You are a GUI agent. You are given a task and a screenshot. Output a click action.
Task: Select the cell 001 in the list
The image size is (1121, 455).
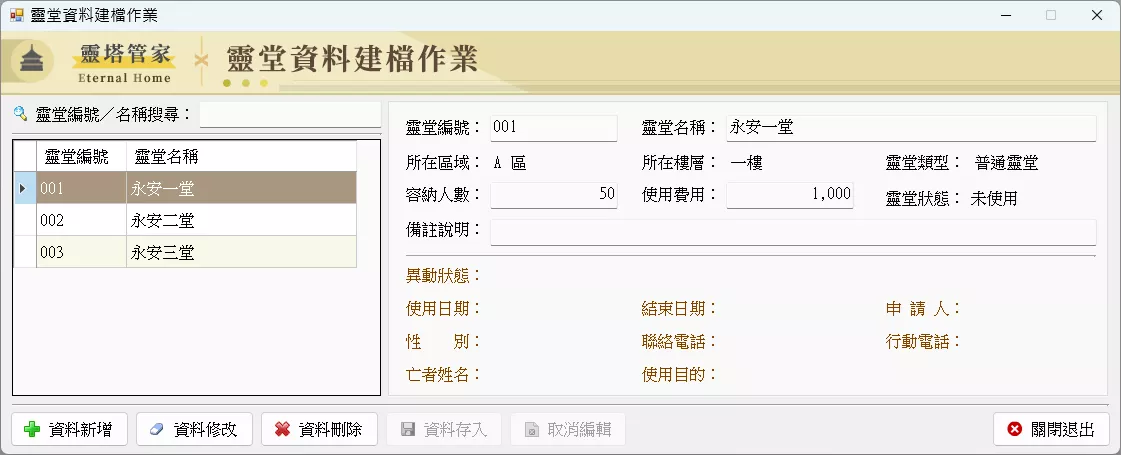click(x=82, y=188)
